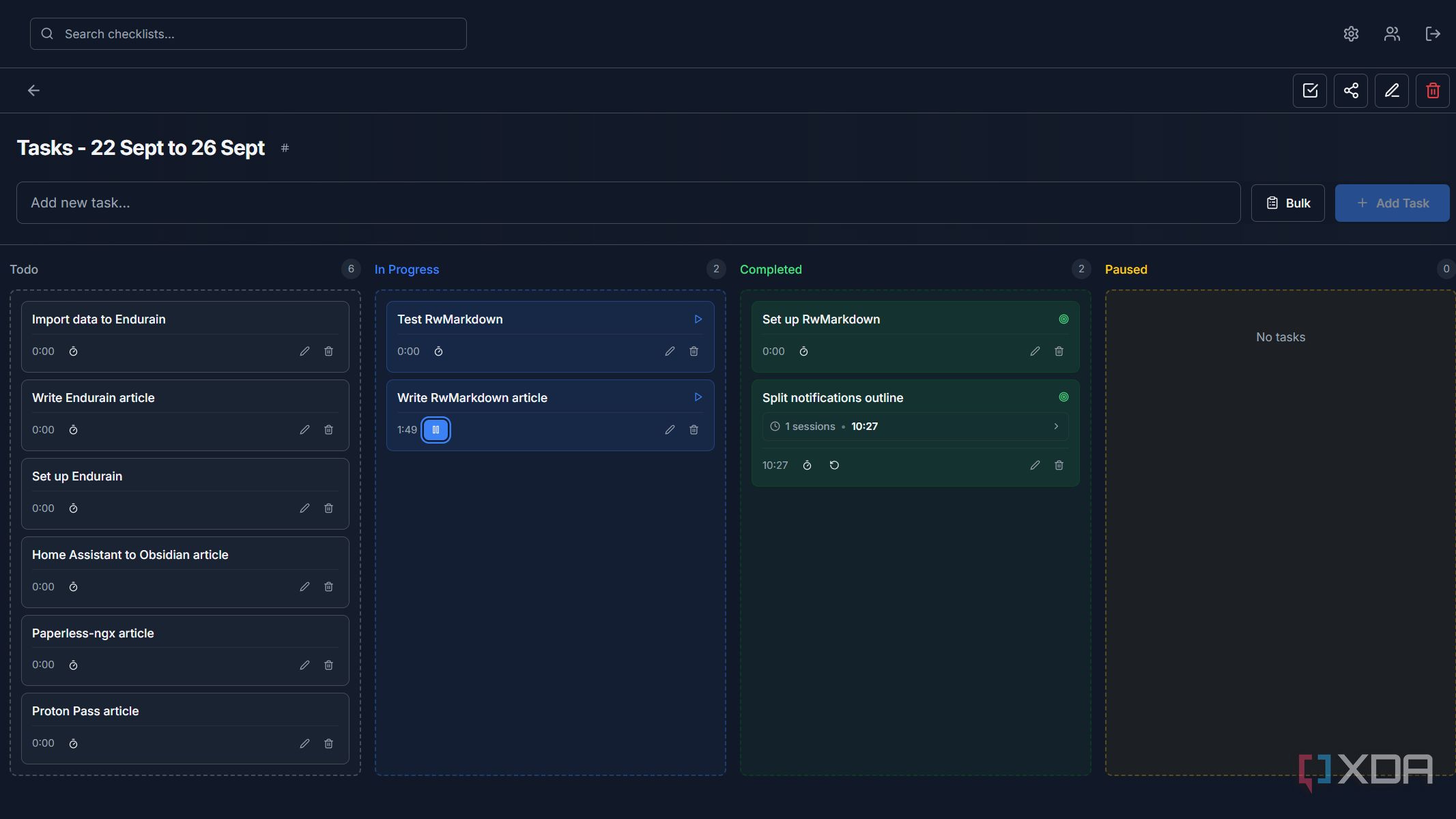This screenshot has height=819, width=1456.
Task: Reset timer on Split notifications outline
Action: (x=834, y=465)
